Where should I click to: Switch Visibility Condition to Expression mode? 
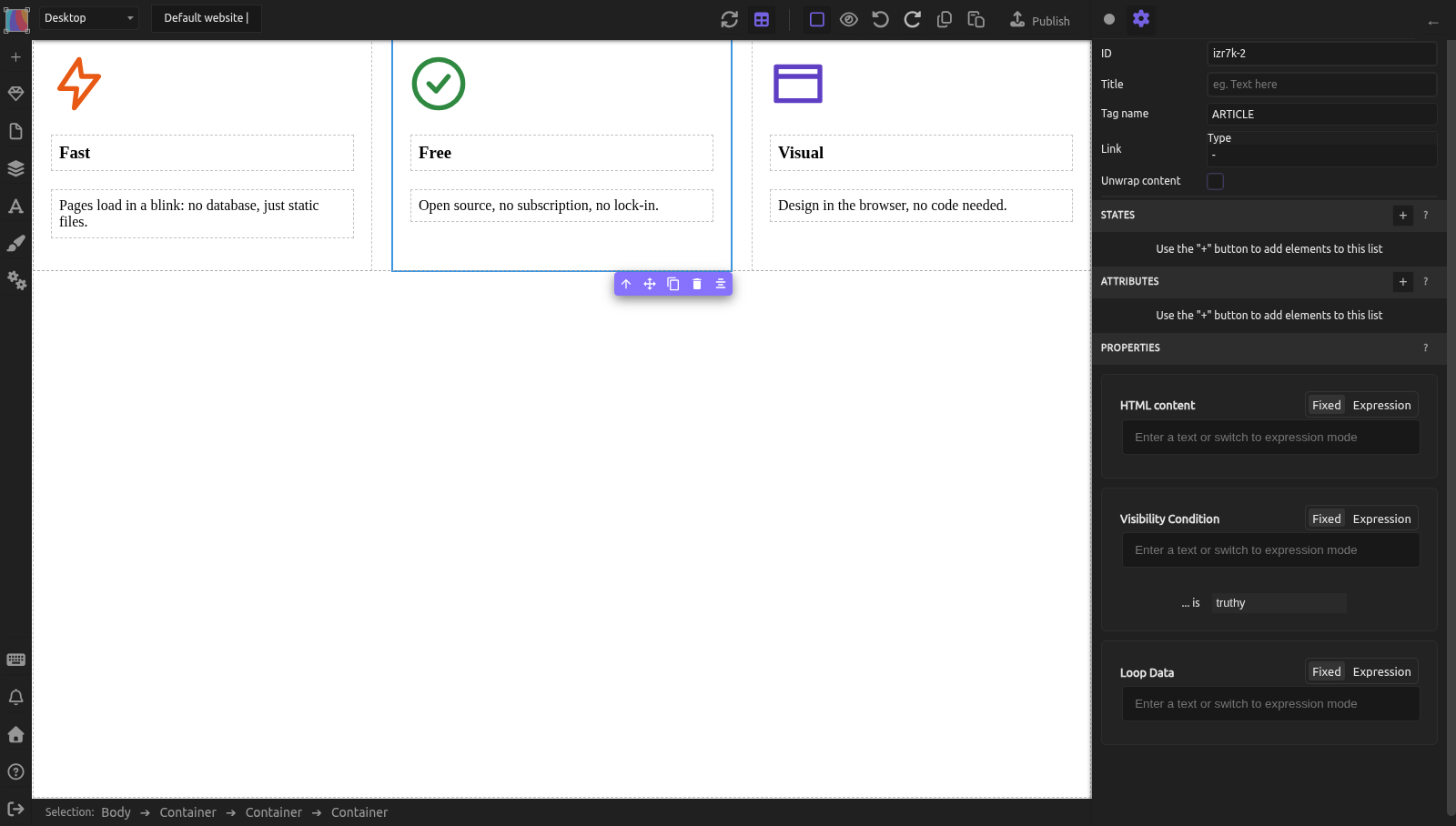pyautogui.click(x=1381, y=519)
